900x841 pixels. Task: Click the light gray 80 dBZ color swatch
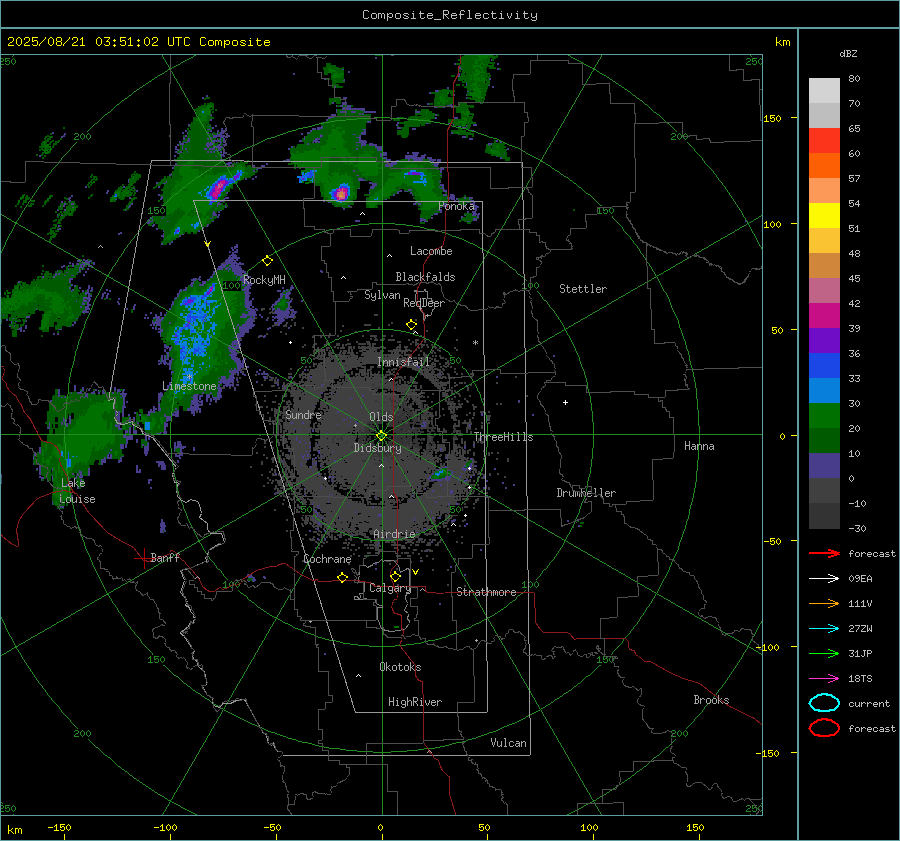(824, 91)
